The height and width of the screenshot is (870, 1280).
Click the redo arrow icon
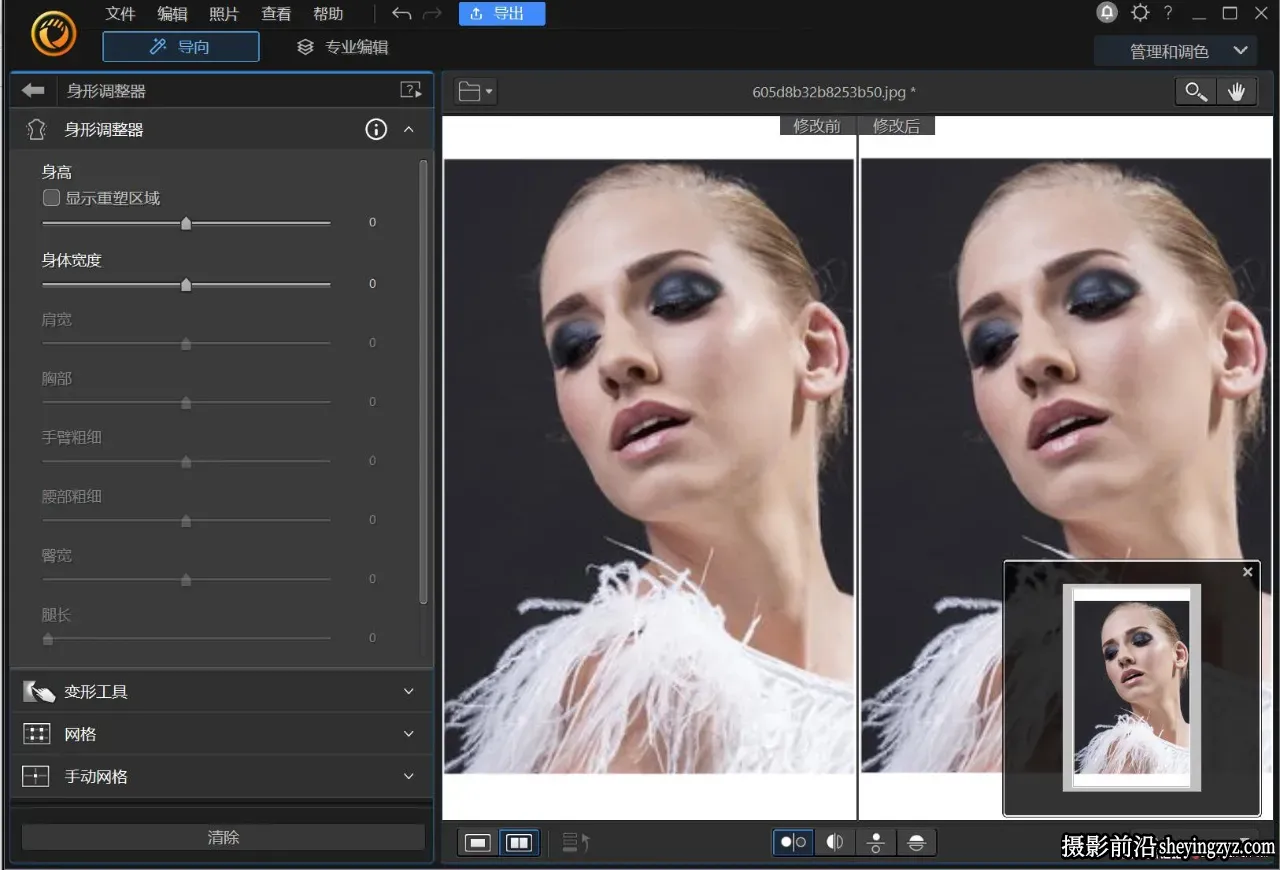pyautogui.click(x=432, y=14)
